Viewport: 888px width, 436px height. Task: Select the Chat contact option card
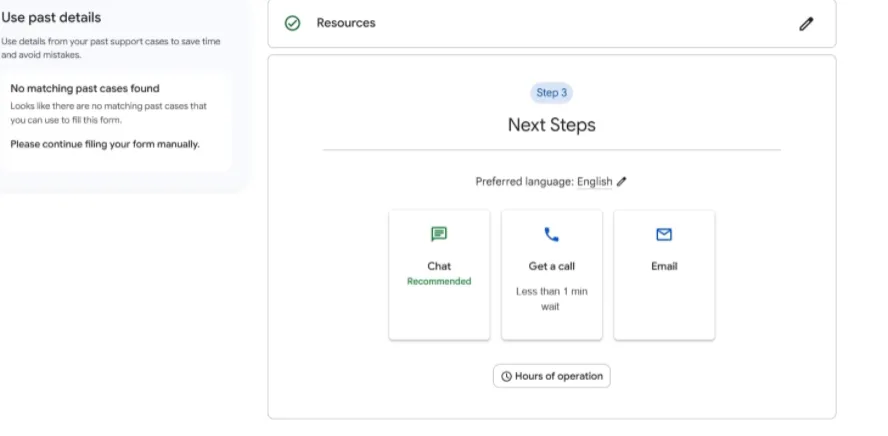[439, 275]
